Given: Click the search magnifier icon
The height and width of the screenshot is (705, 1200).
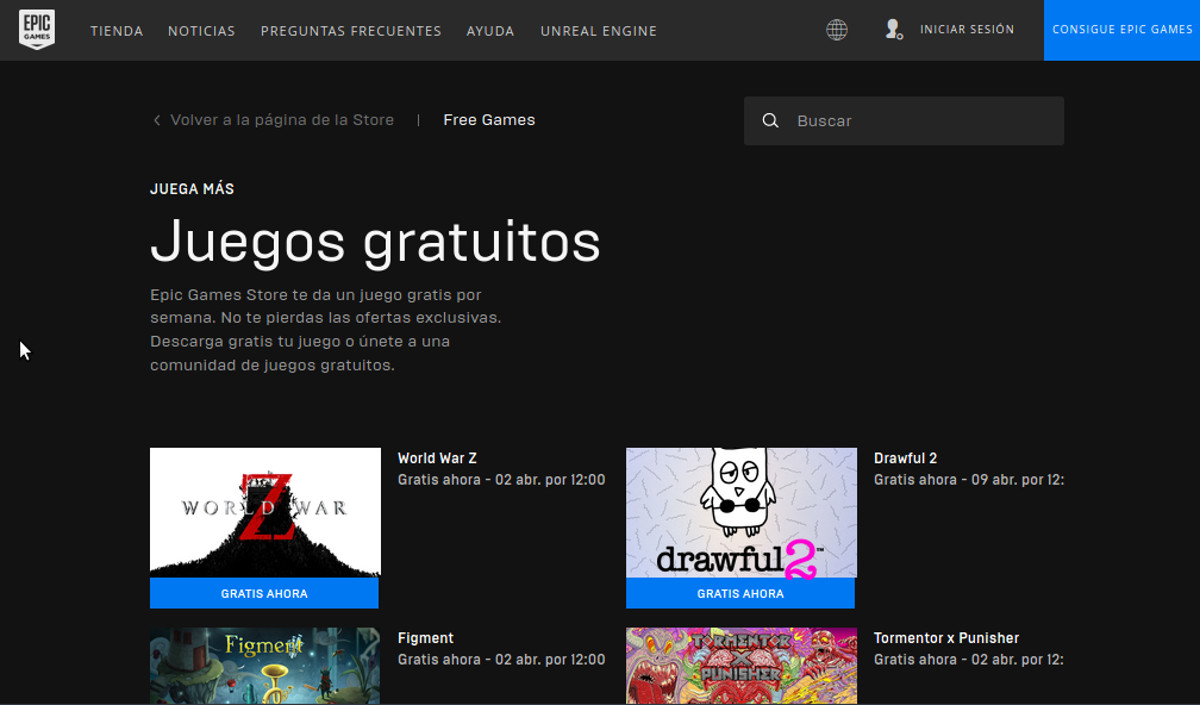Looking at the screenshot, I should [770, 121].
